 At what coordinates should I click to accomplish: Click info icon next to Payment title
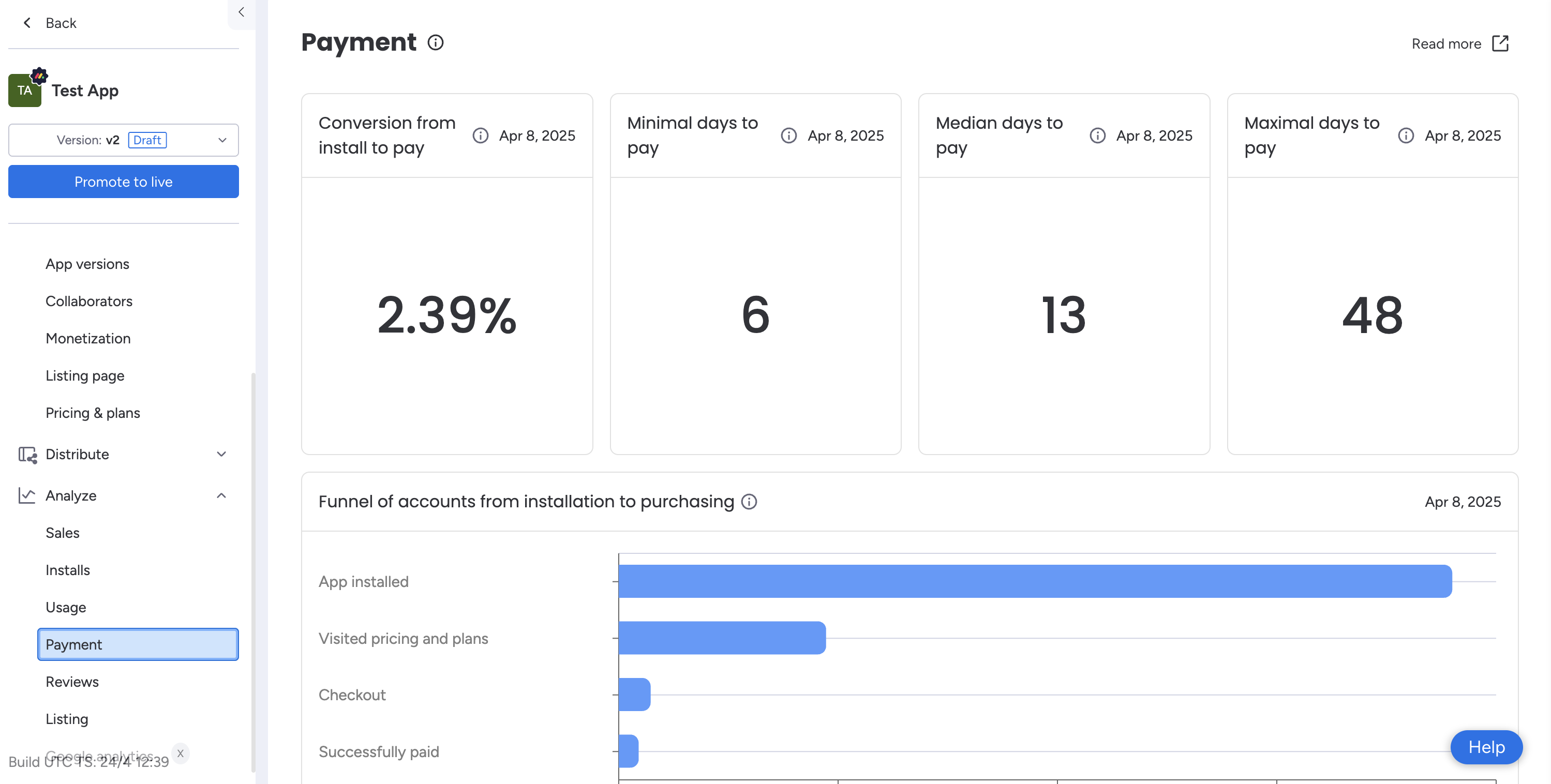[x=435, y=43]
